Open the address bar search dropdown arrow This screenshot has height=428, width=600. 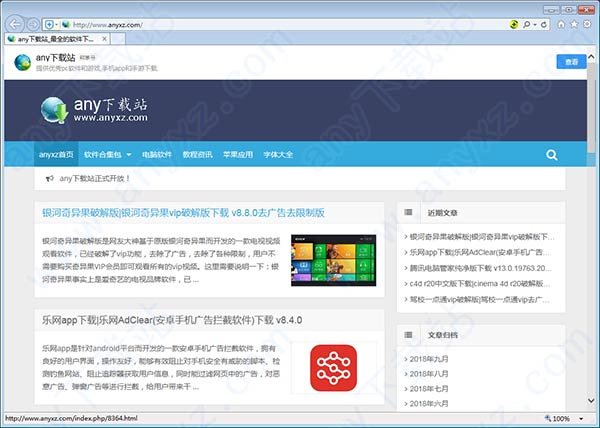[535, 24]
